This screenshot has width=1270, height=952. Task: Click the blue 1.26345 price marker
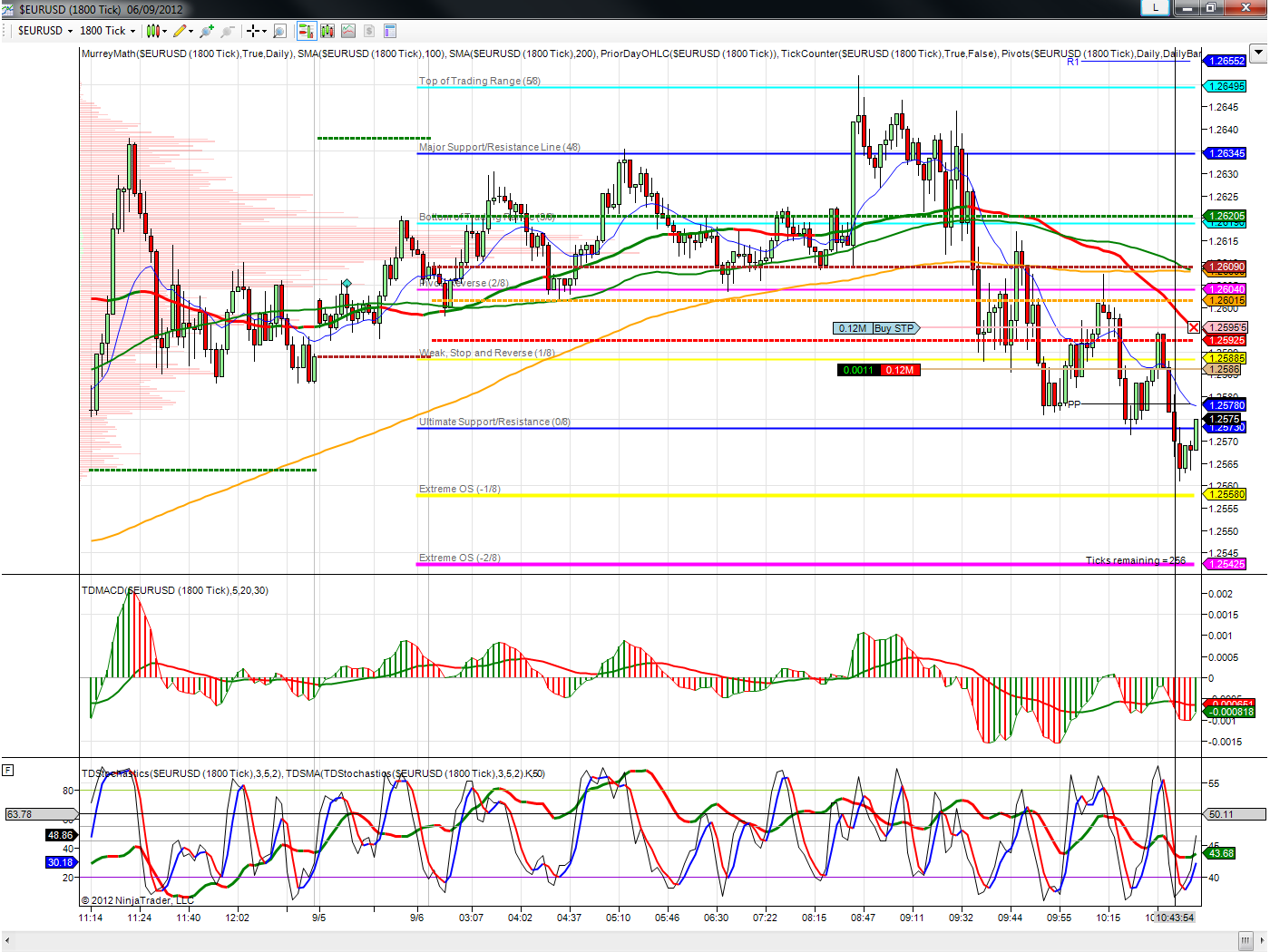(x=1226, y=153)
